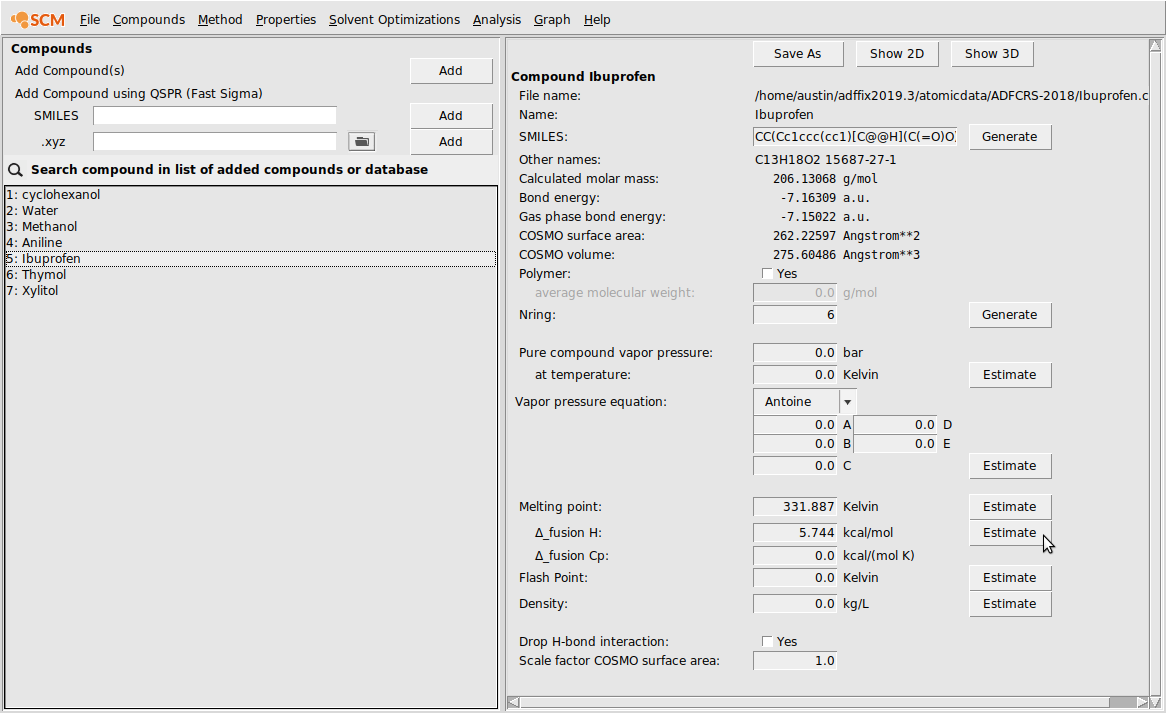
Task: Click the Show 3D button
Action: pyautogui.click(x=992, y=54)
